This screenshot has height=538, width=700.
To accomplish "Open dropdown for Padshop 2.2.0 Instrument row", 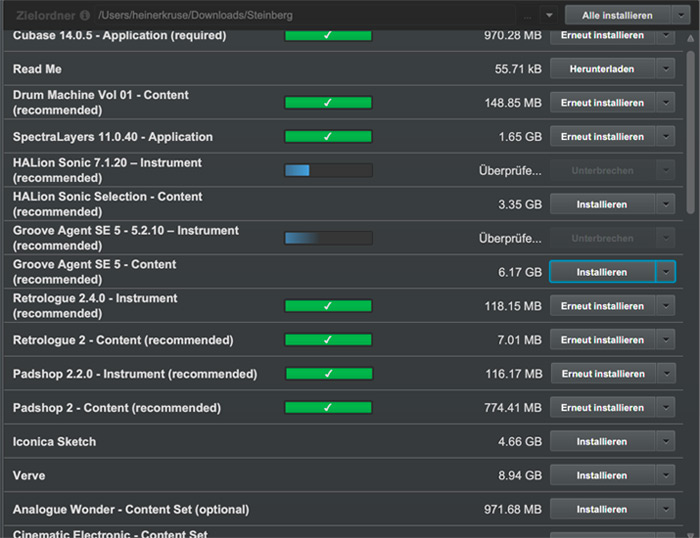I will 667,374.
